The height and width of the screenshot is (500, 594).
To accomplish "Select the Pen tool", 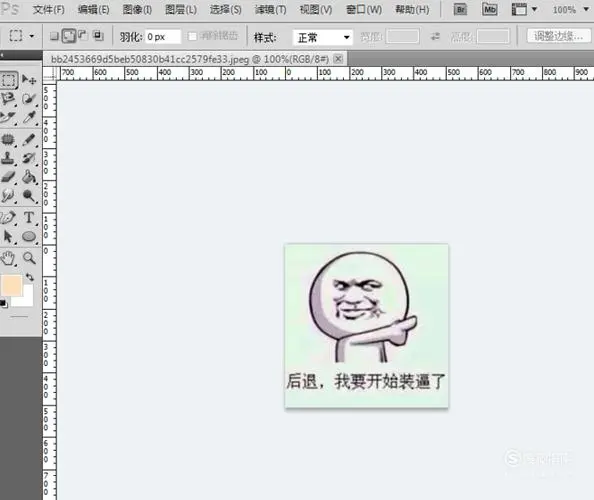I will [8, 218].
